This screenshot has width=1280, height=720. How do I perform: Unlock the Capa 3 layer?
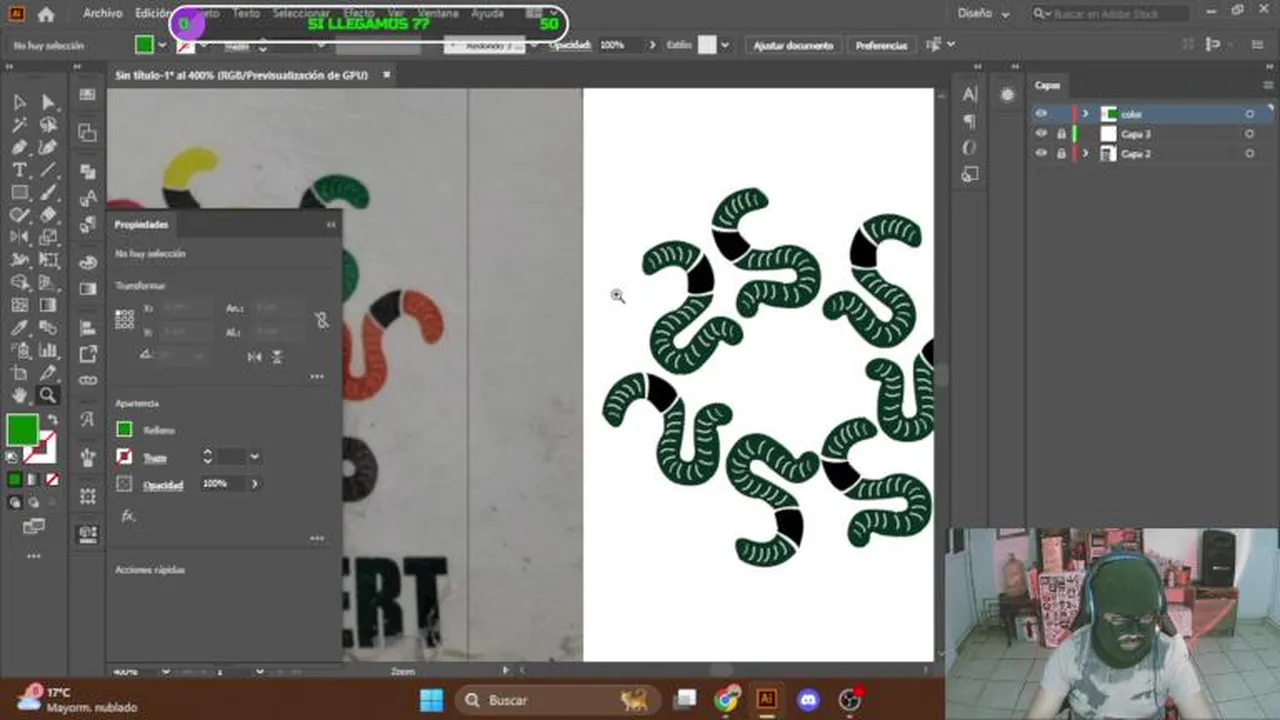(x=1061, y=134)
